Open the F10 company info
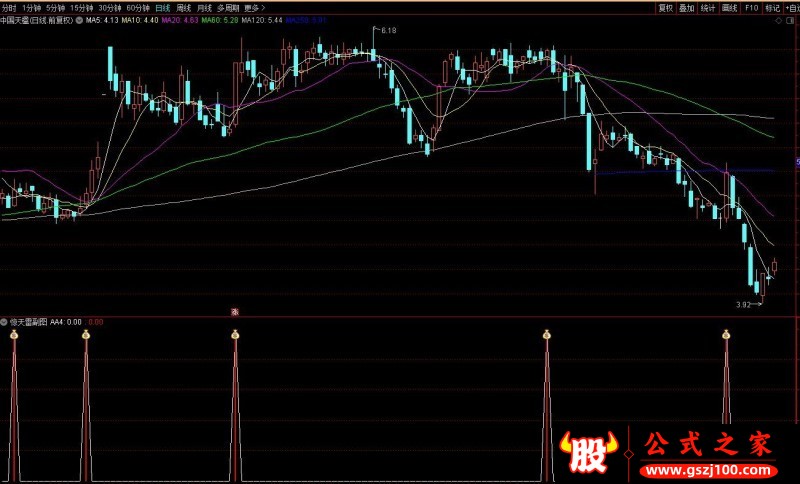The image size is (800, 484). tap(752, 8)
